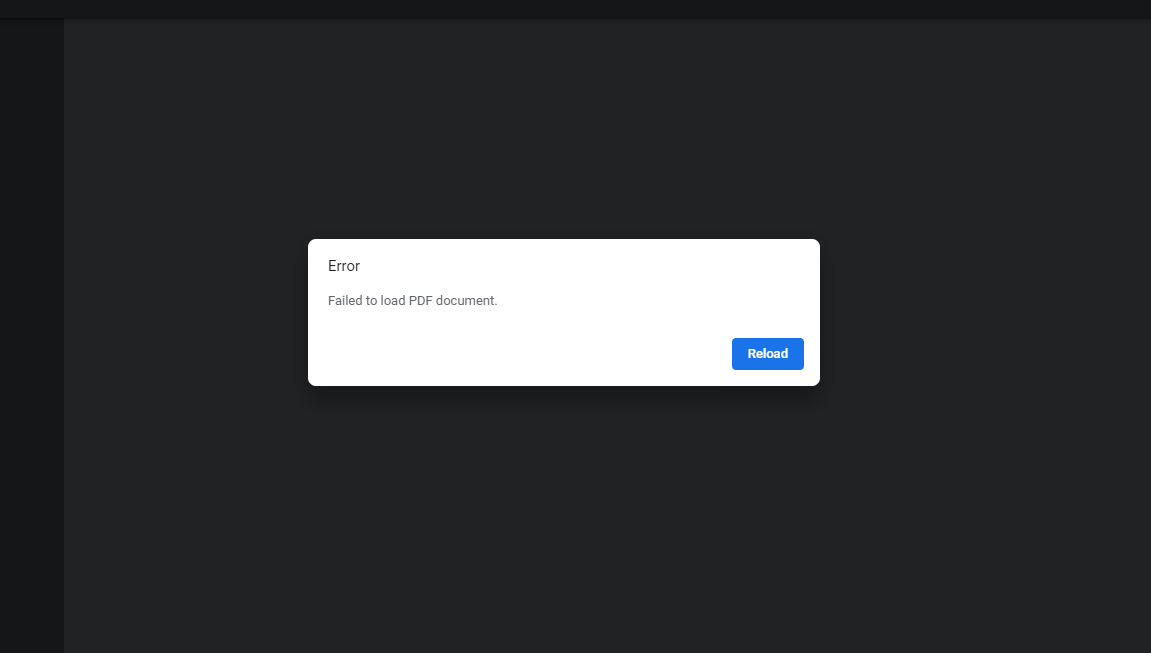1151x653 pixels.
Task: Click blank dialog area right of Error title
Action: 600,266
